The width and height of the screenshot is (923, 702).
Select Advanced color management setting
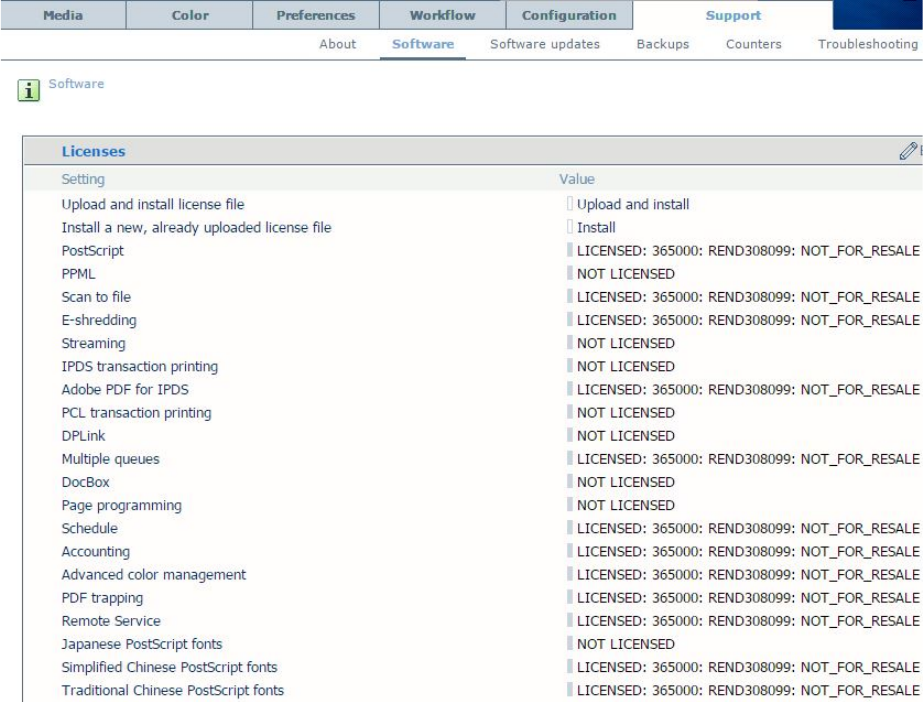[x=154, y=574]
